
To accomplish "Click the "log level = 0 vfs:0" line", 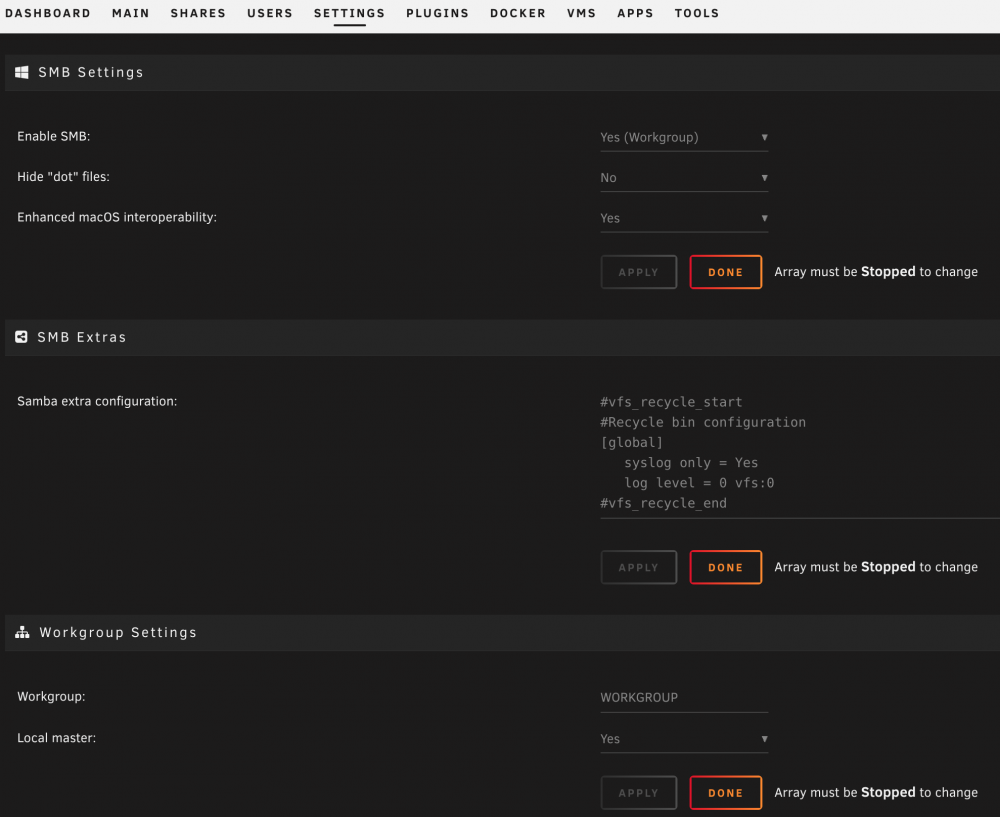I will (699, 483).
